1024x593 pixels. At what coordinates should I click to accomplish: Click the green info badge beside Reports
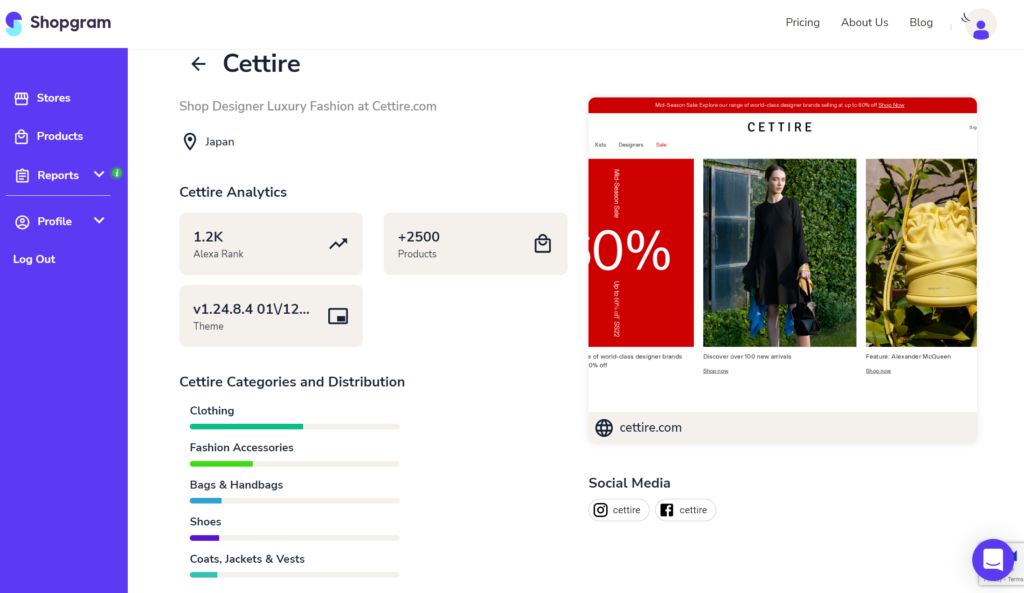click(x=117, y=173)
